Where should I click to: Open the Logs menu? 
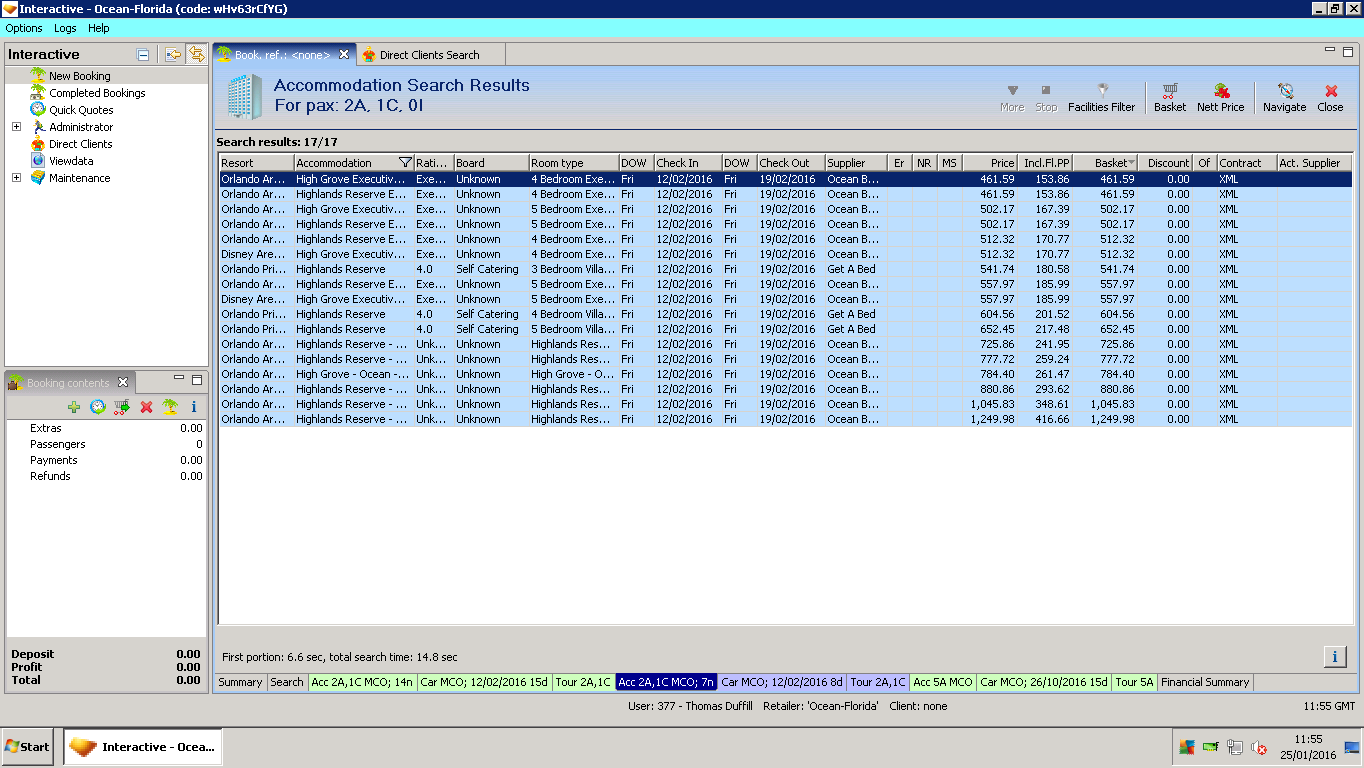(65, 28)
